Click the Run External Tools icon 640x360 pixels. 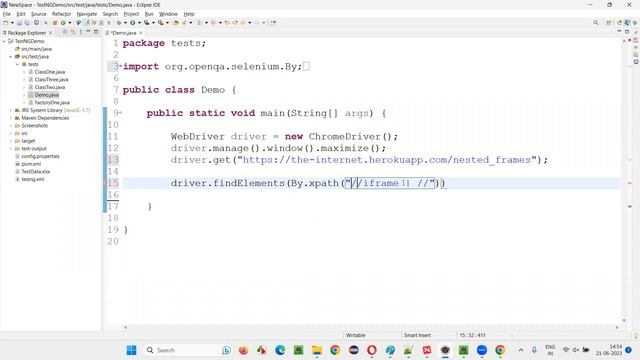(x=161, y=23)
